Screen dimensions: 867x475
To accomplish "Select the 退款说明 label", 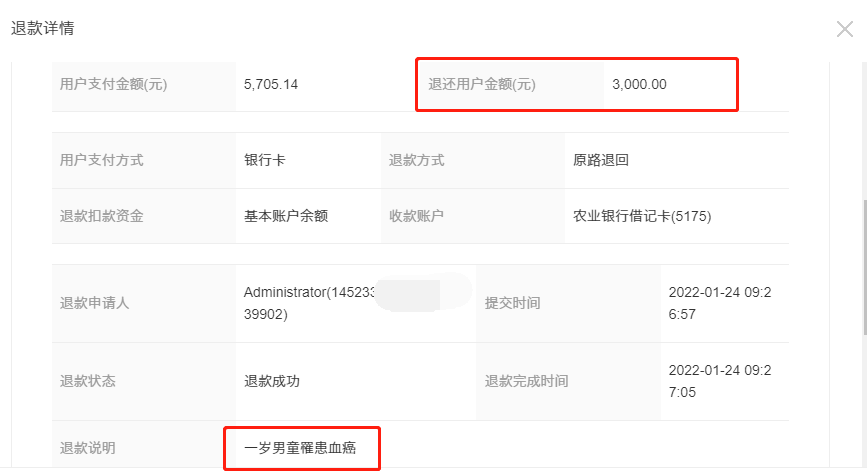I will (87, 448).
